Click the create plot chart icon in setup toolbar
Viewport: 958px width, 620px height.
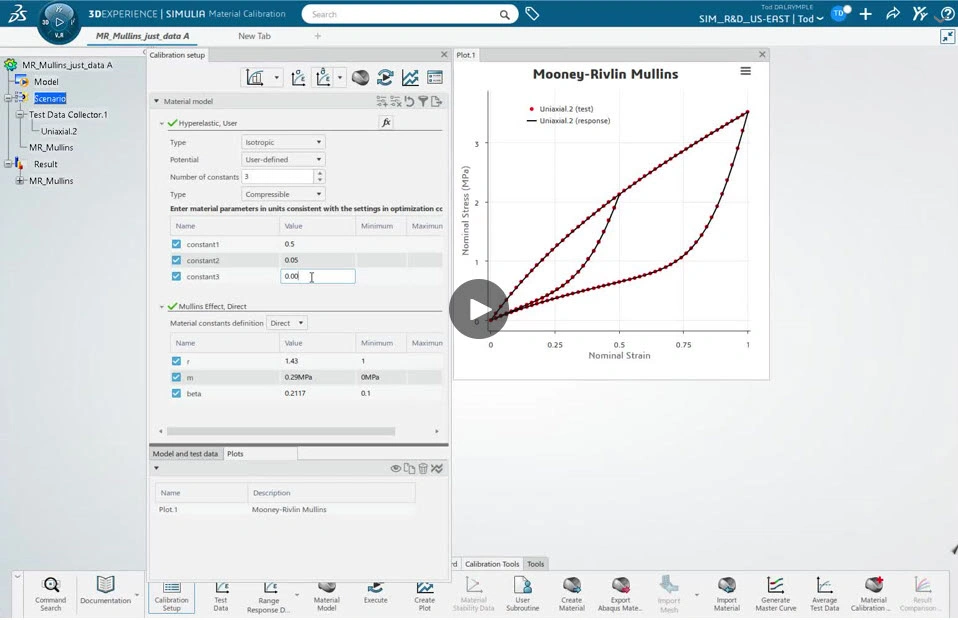click(411, 78)
